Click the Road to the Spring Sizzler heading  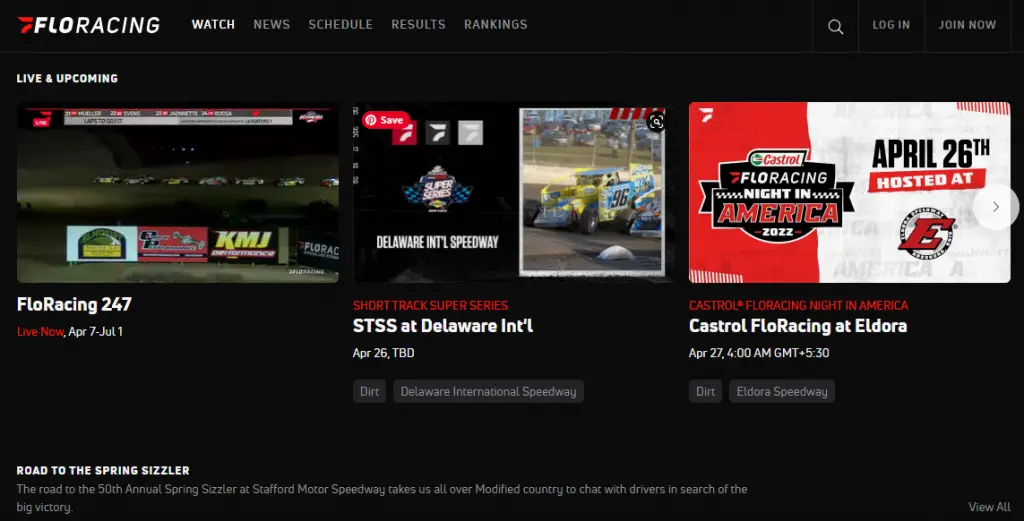pos(103,470)
